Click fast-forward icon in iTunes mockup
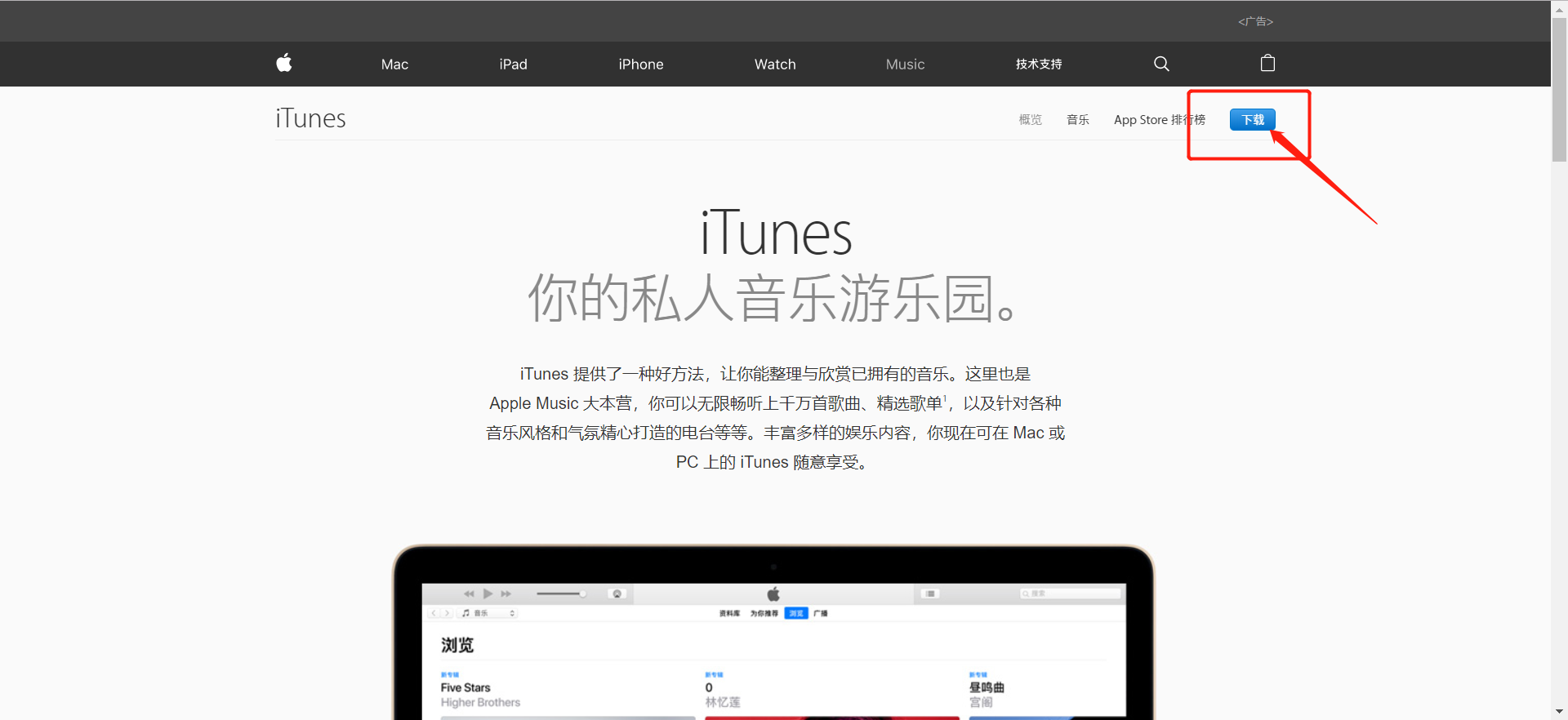The height and width of the screenshot is (720, 1568). click(506, 593)
